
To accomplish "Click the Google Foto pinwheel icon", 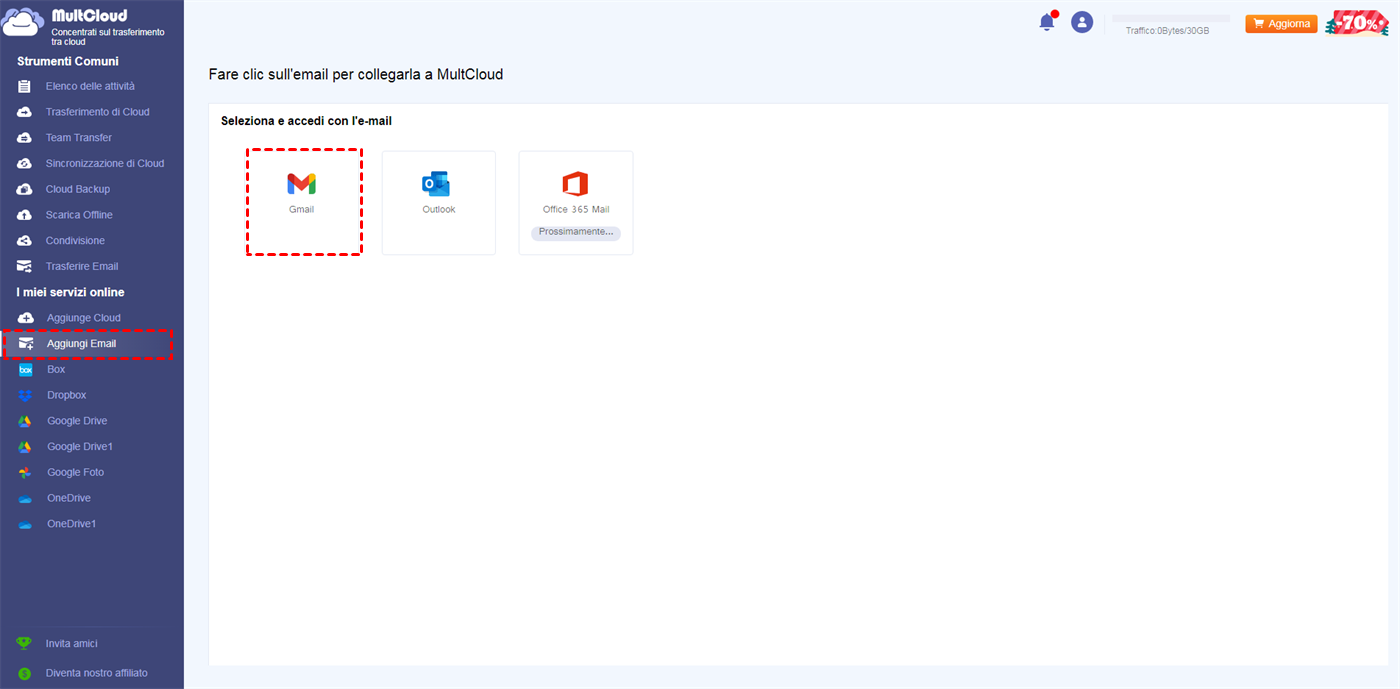I will (26, 472).
